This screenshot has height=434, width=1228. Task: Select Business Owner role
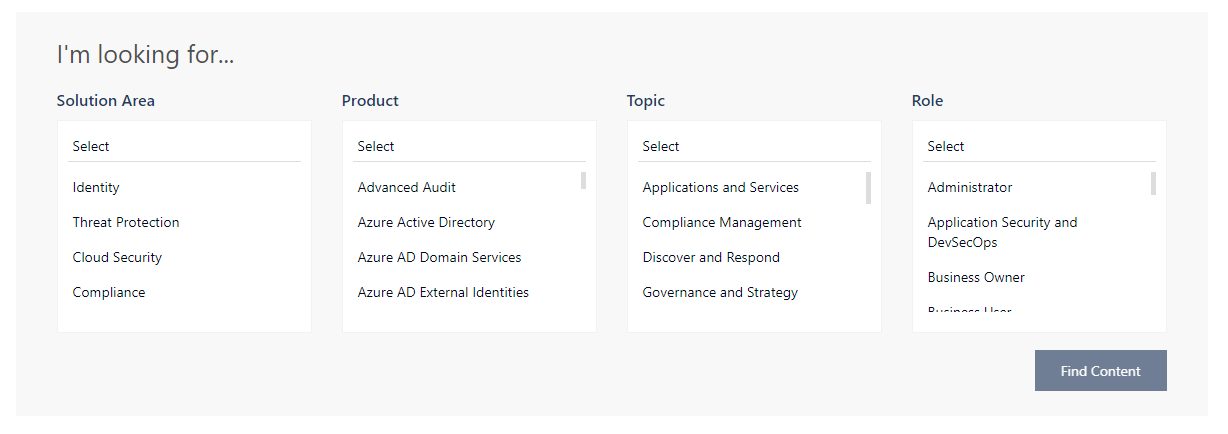(976, 277)
